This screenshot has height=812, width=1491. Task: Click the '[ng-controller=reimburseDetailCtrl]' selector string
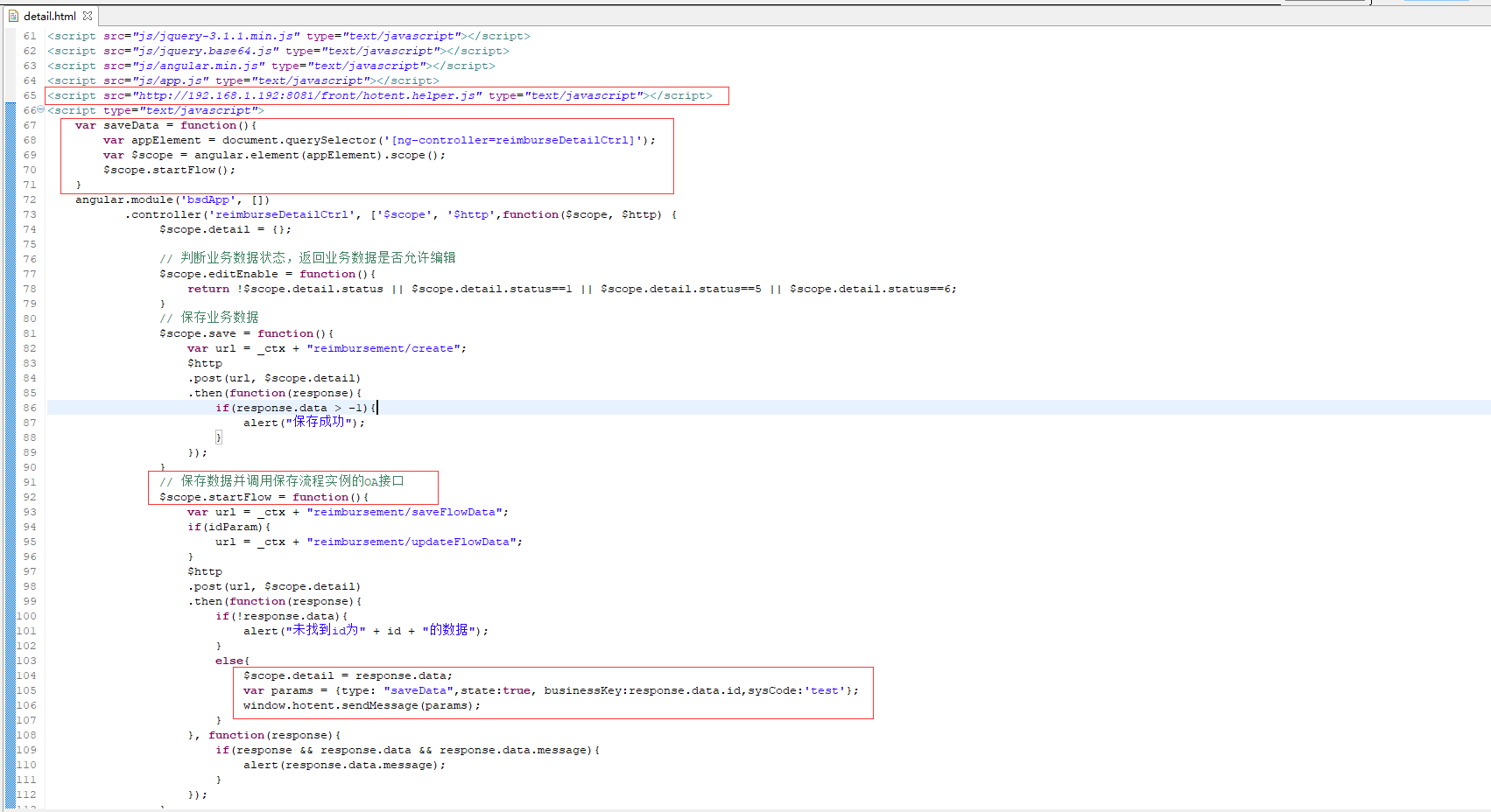click(513, 140)
